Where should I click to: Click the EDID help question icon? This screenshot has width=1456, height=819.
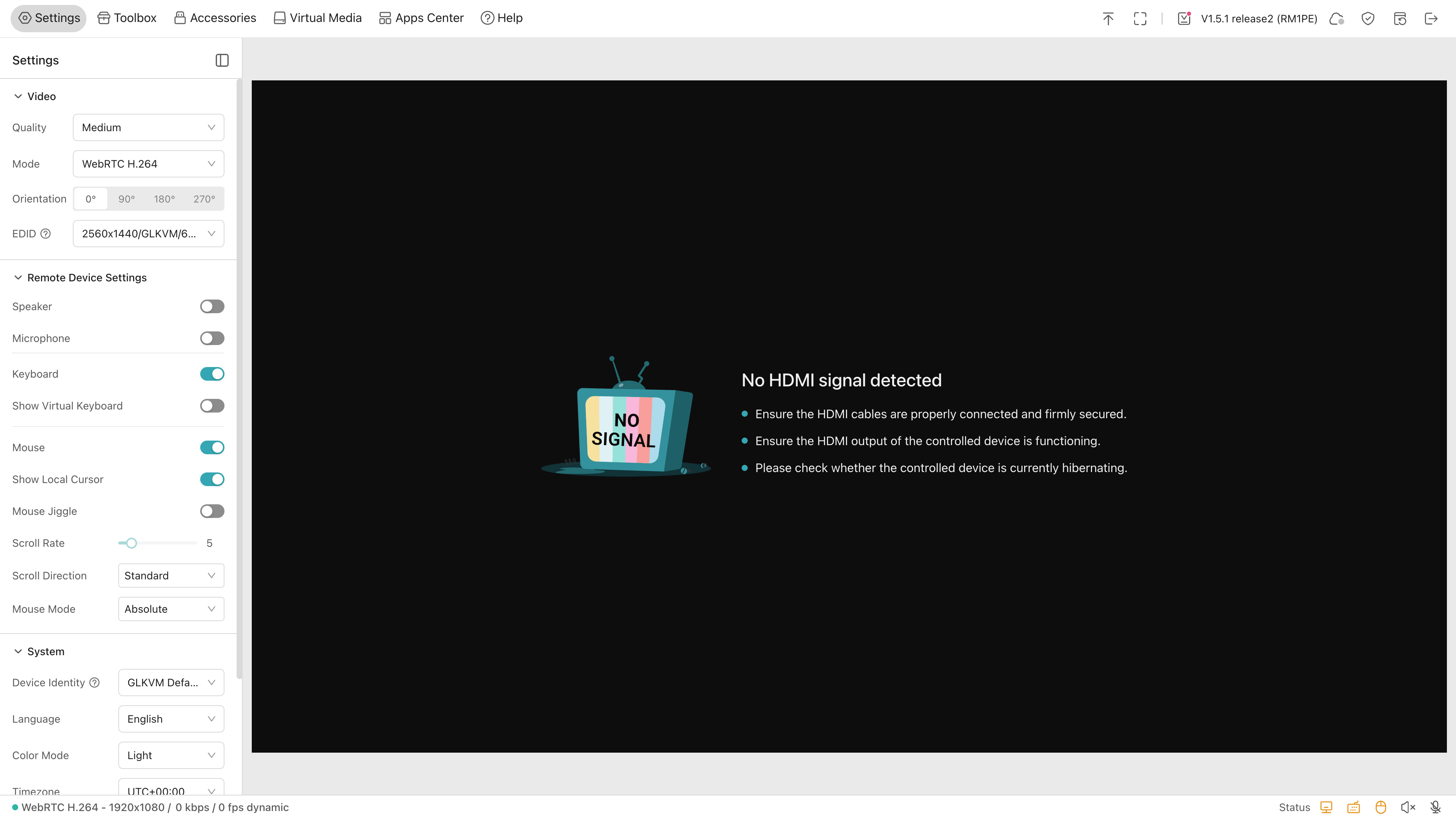46,234
